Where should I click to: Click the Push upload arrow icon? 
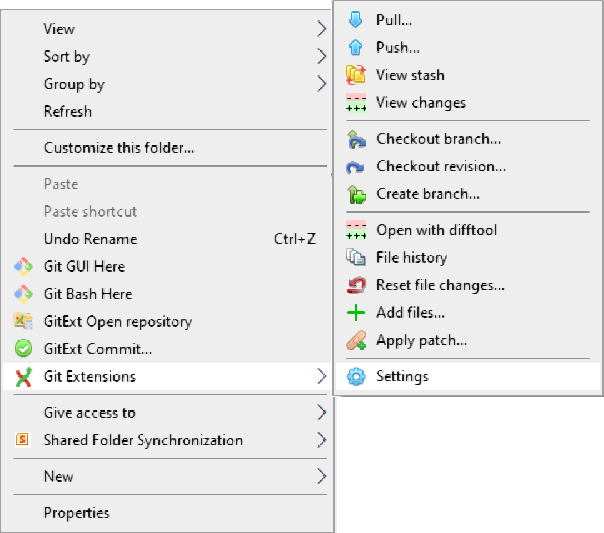(355, 47)
